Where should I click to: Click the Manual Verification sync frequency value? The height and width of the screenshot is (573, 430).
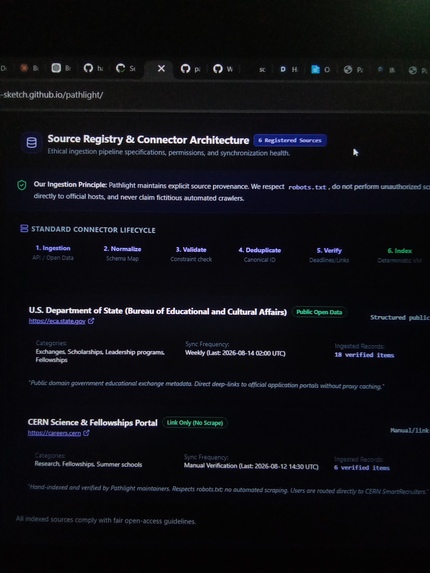tap(251, 466)
